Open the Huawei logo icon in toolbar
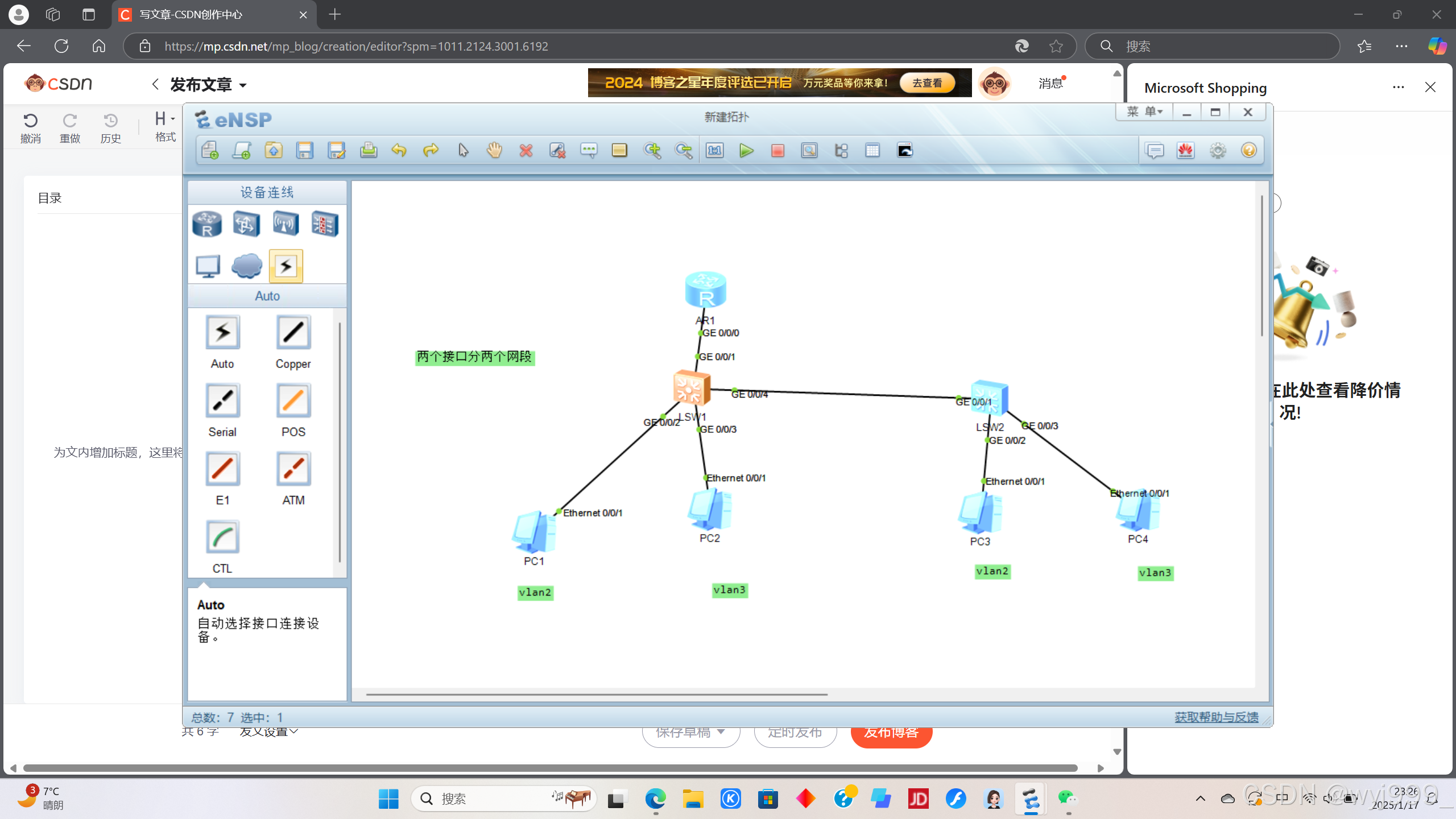This screenshot has width=1456, height=819. 1185,151
